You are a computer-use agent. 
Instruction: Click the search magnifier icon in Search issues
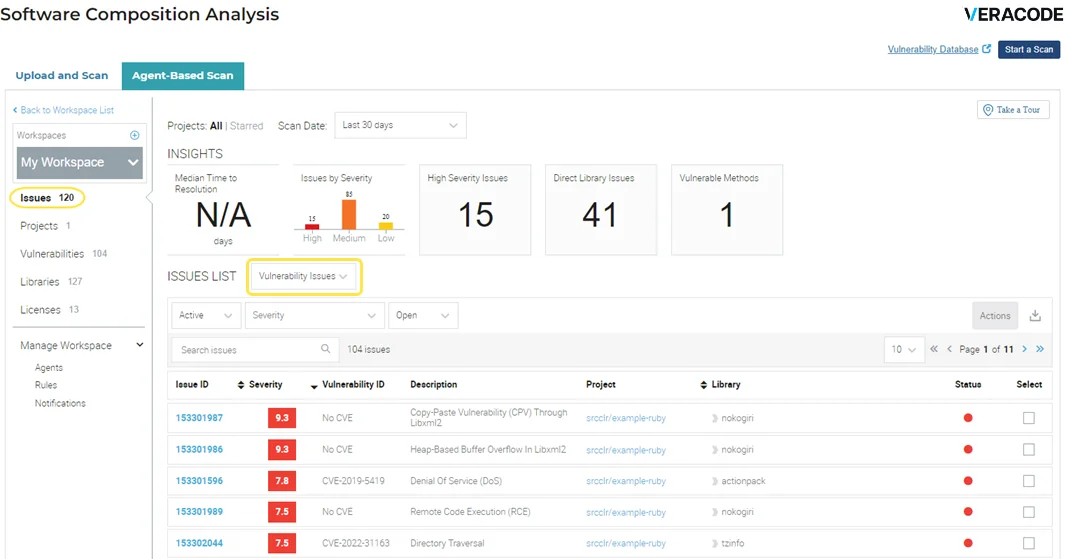click(x=326, y=349)
